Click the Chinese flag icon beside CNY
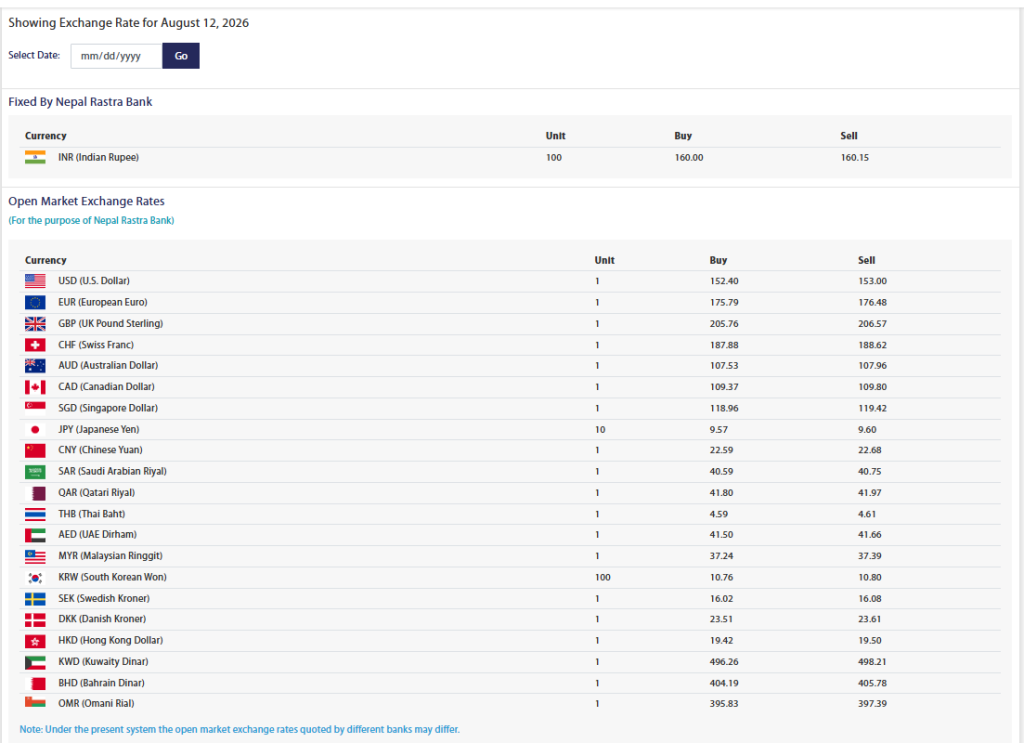Viewport: 1024px width, 743px height. coord(35,451)
